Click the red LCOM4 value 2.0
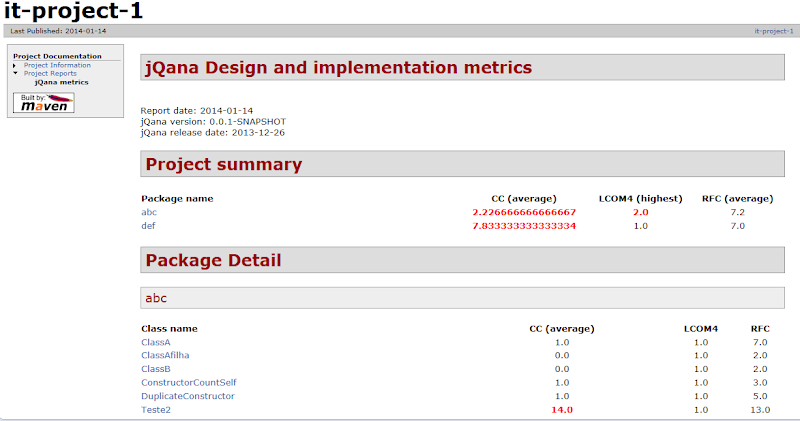800x421 pixels. tap(641, 212)
